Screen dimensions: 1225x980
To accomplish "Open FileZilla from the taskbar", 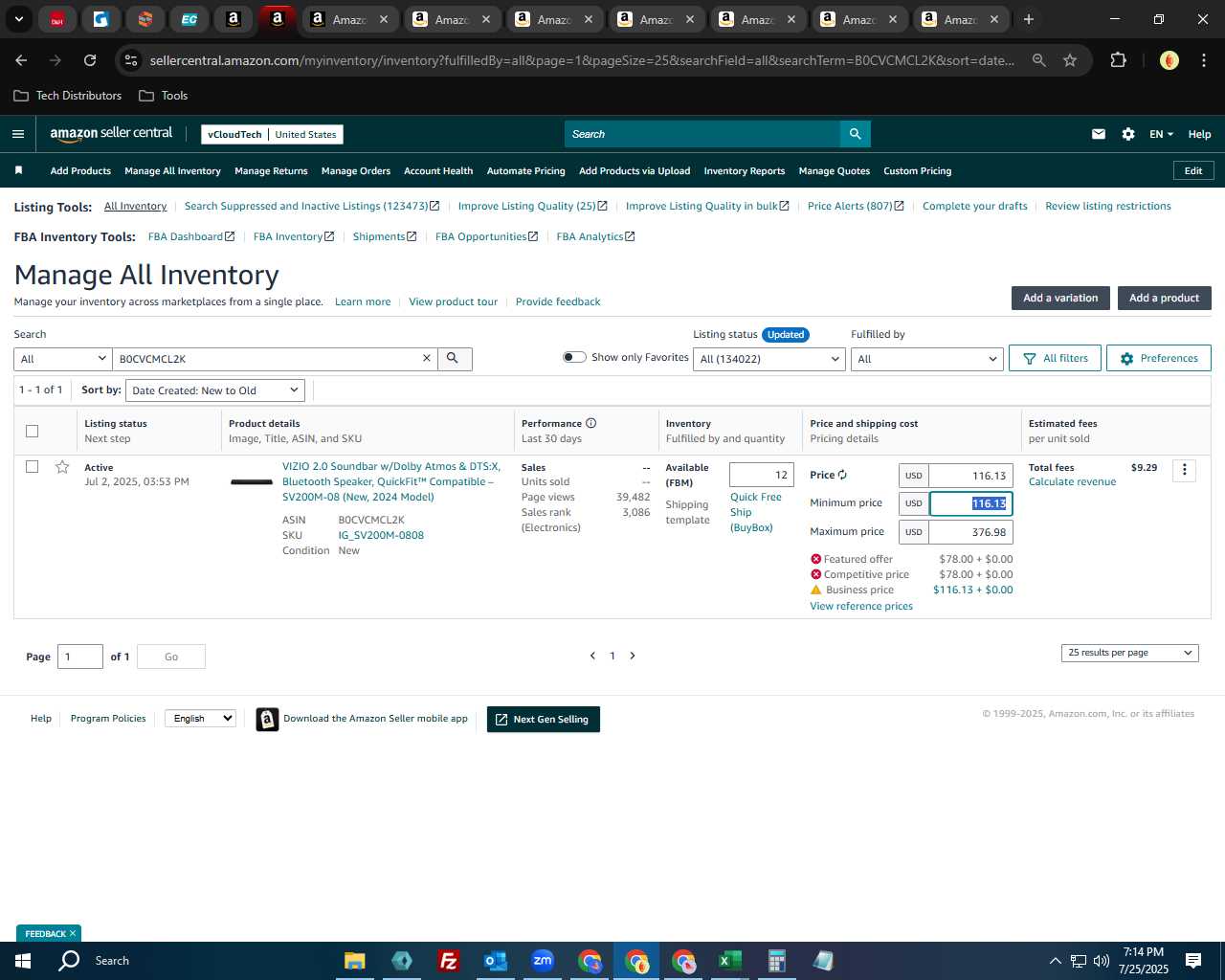I will pos(448,961).
